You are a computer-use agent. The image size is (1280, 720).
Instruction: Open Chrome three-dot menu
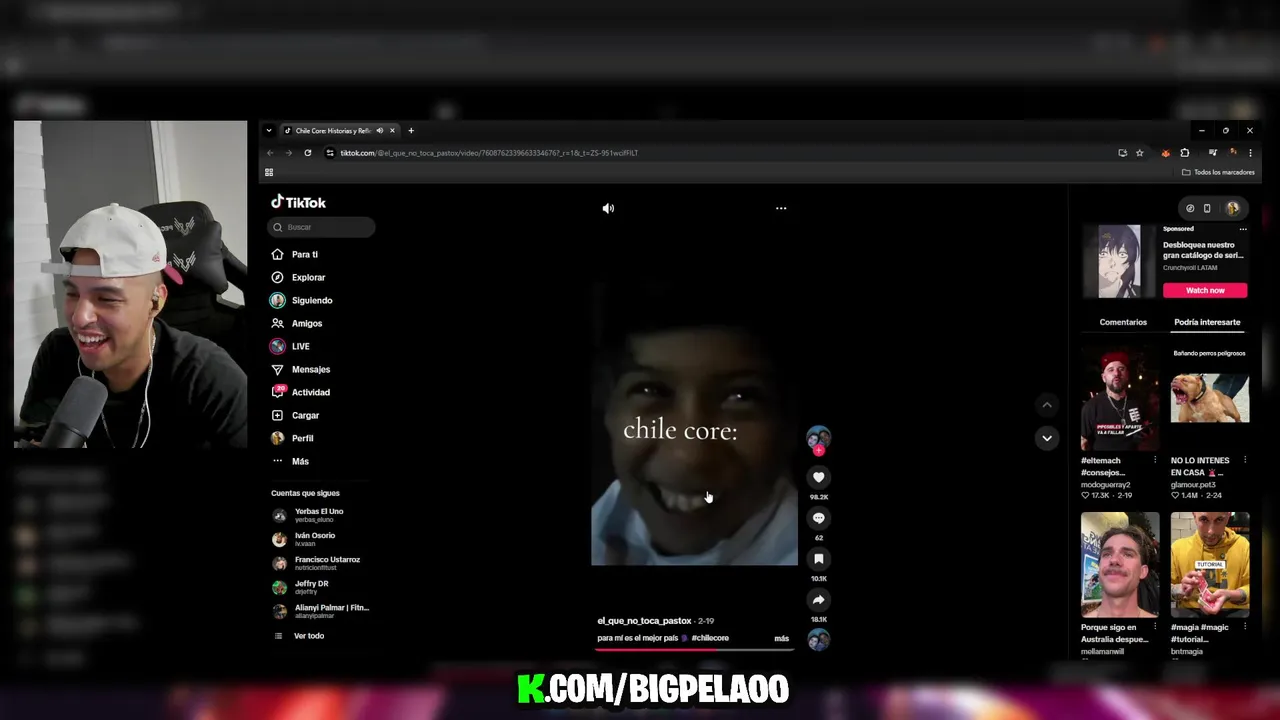pyautogui.click(x=1250, y=153)
